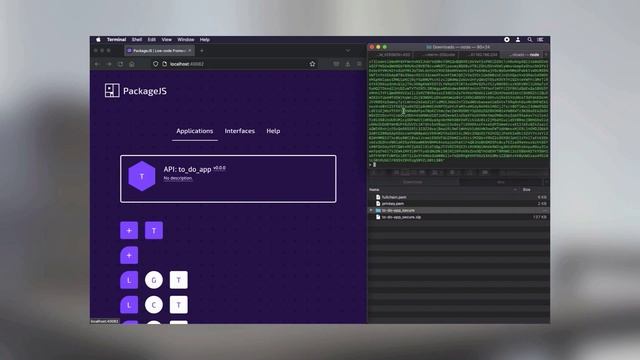Open Control Center in menu bar
Image resolution: width=640 pixels, height=360 pixels.
pyautogui.click(x=540, y=40)
